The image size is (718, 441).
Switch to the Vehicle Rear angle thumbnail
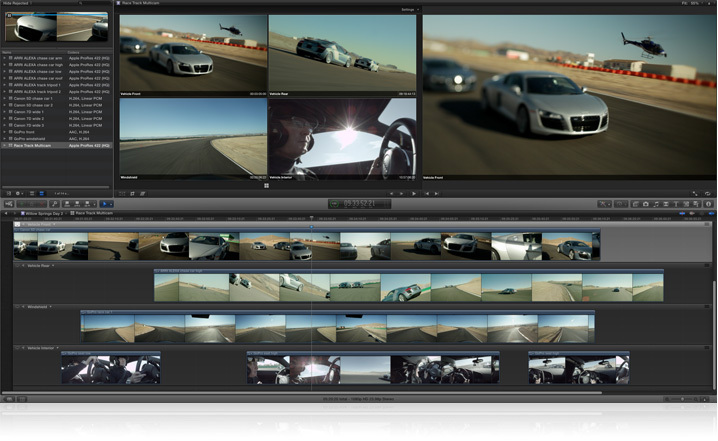point(342,55)
